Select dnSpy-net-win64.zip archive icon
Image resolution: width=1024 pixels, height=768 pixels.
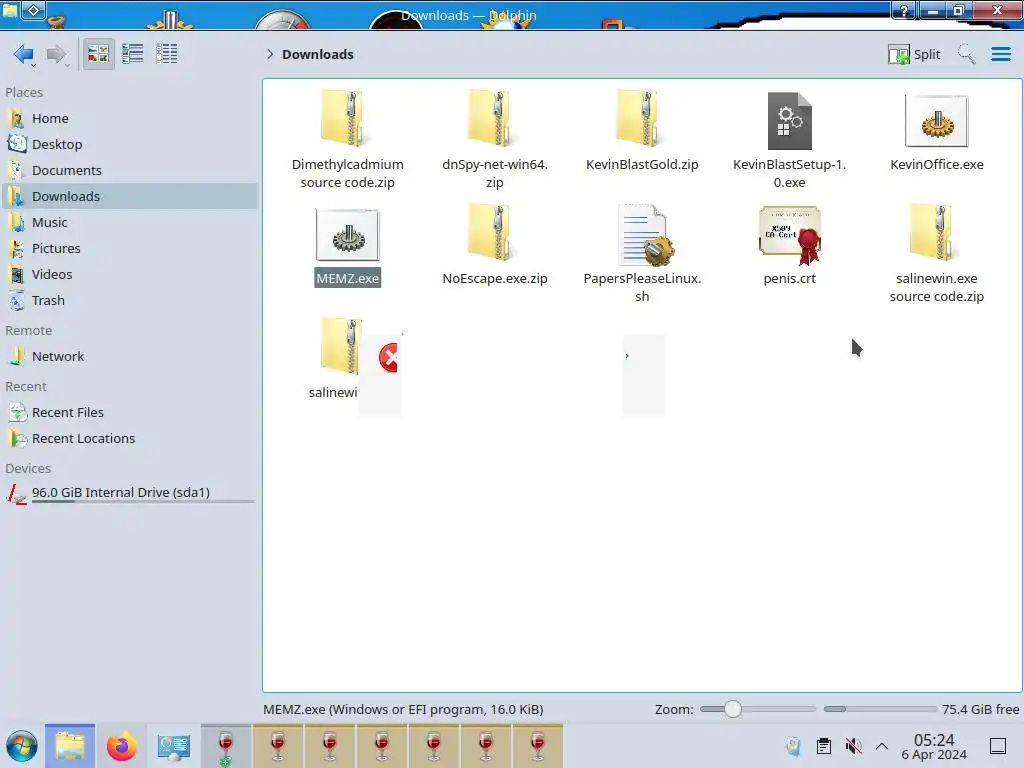pos(494,119)
